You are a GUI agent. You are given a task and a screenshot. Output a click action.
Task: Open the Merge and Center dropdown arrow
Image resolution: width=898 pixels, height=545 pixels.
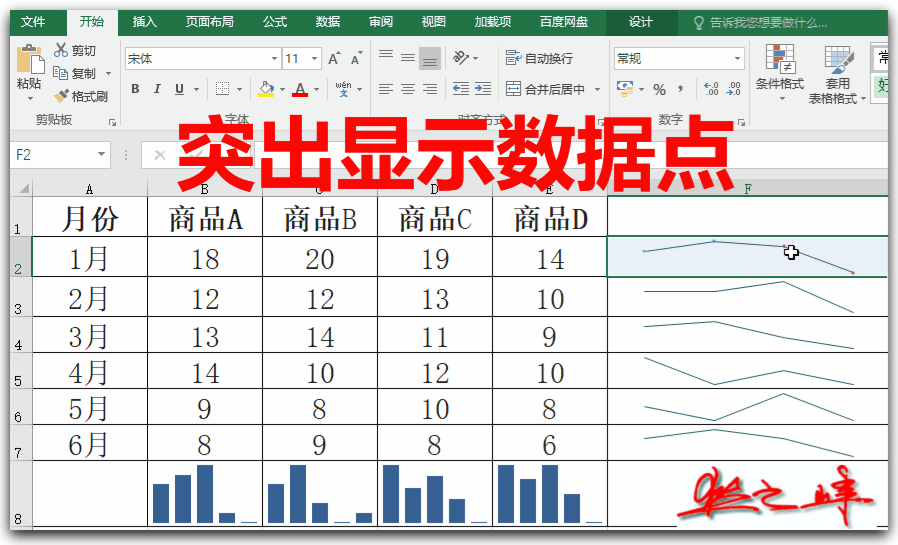pyautogui.click(x=597, y=89)
